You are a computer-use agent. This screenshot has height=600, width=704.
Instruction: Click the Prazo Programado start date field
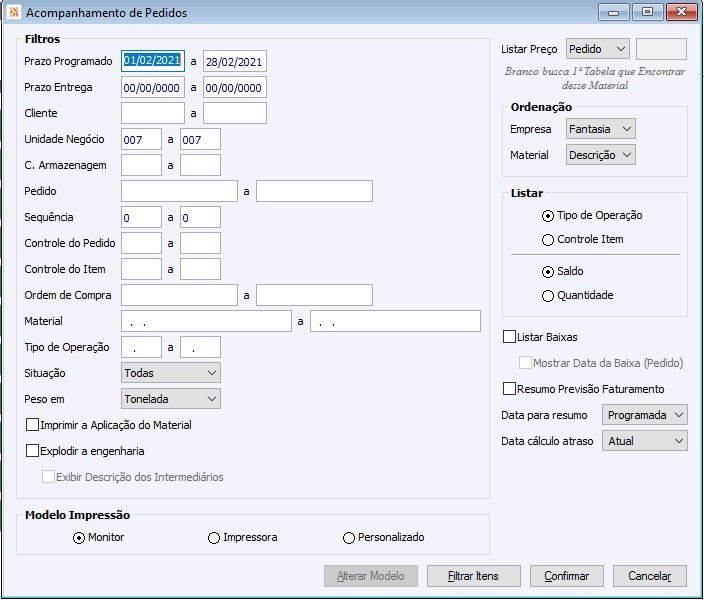pyautogui.click(x=153, y=61)
